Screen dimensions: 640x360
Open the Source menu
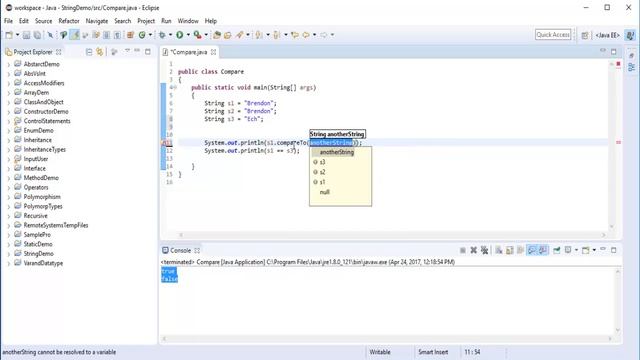[43, 21]
